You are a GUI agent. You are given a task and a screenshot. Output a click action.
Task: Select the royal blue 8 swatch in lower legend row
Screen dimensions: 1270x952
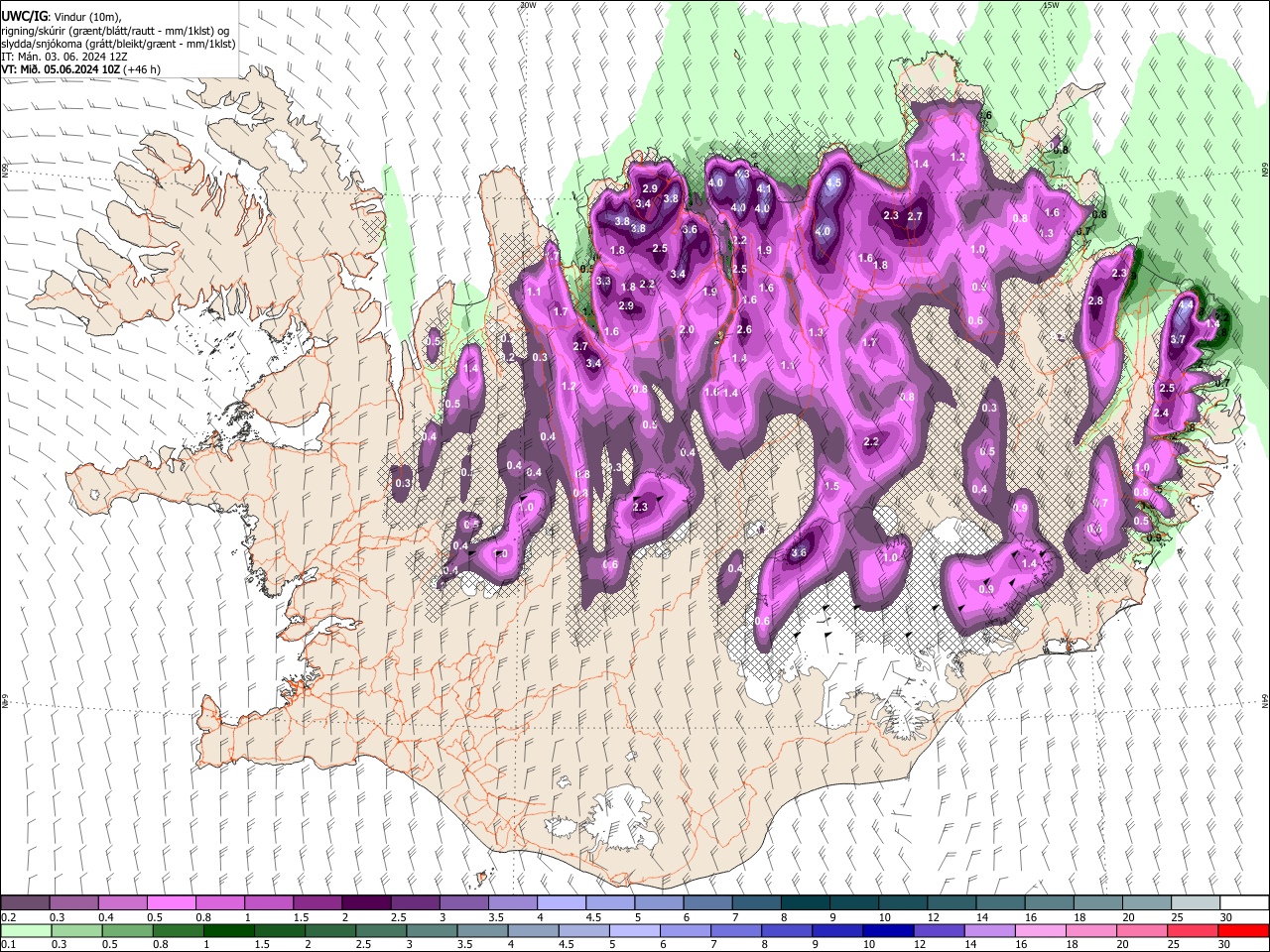(787, 930)
